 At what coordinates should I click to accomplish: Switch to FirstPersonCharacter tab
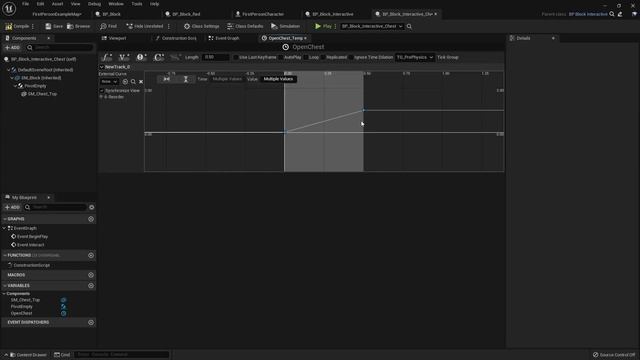tap(260, 14)
